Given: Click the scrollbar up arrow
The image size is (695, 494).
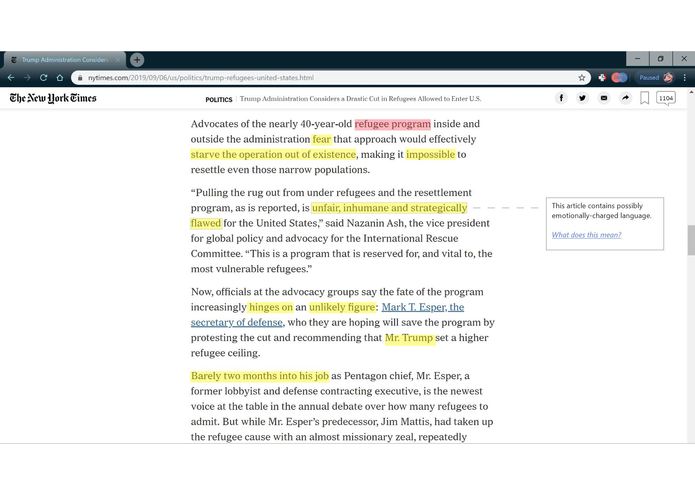Looking at the screenshot, I should tap(691, 92).
